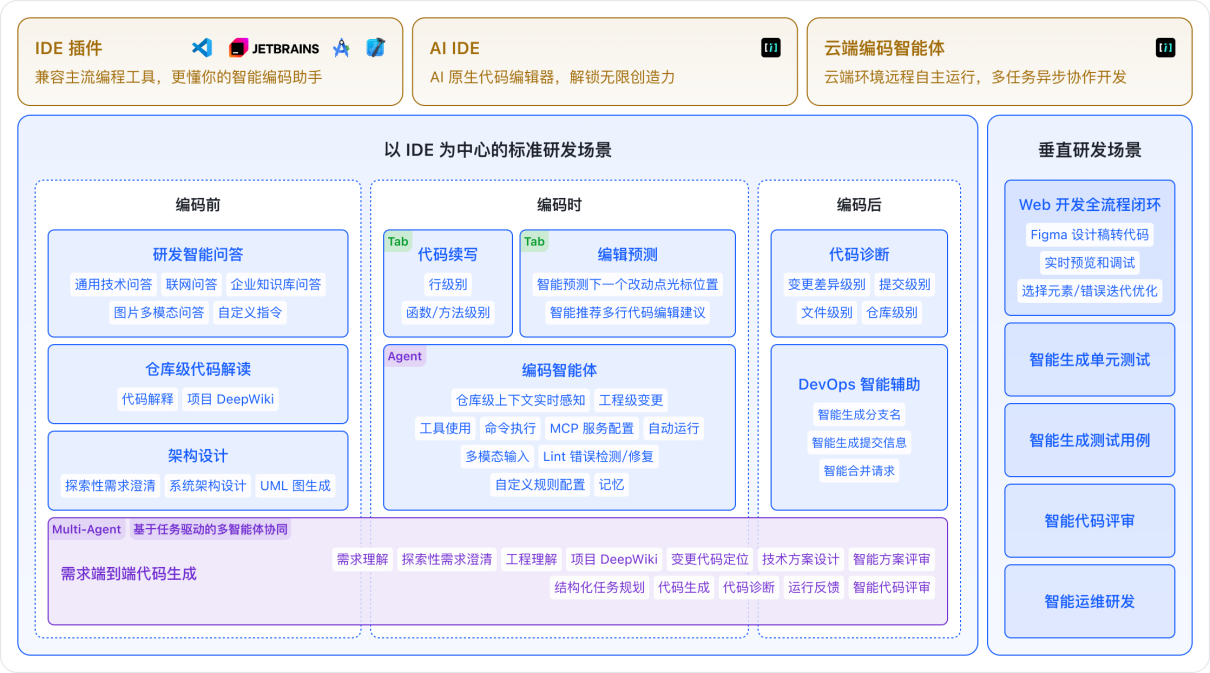Click the purple Agent badge above 编码智能体
Image resolution: width=1210 pixels, height=673 pixels.
point(404,356)
